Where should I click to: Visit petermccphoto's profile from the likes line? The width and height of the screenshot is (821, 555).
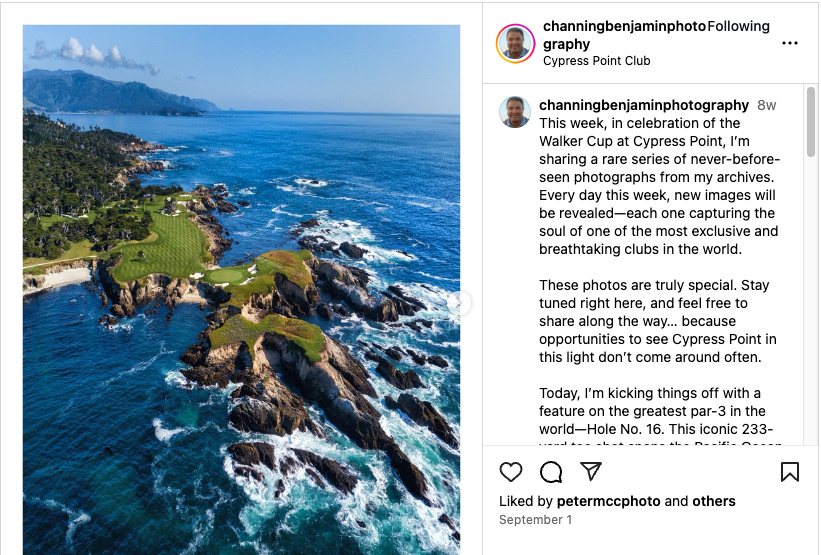point(610,501)
